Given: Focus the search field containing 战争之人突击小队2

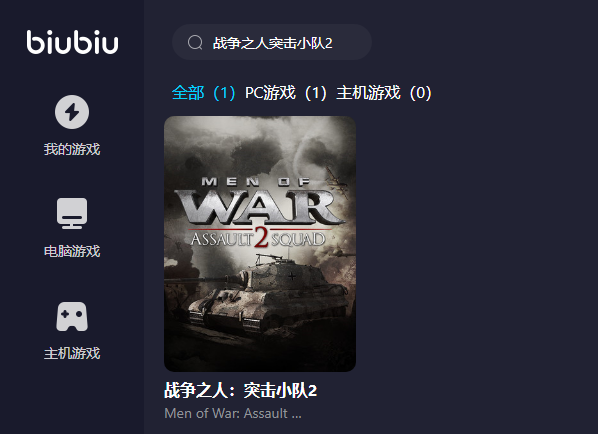Looking at the screenshot, I should point(272,42).
